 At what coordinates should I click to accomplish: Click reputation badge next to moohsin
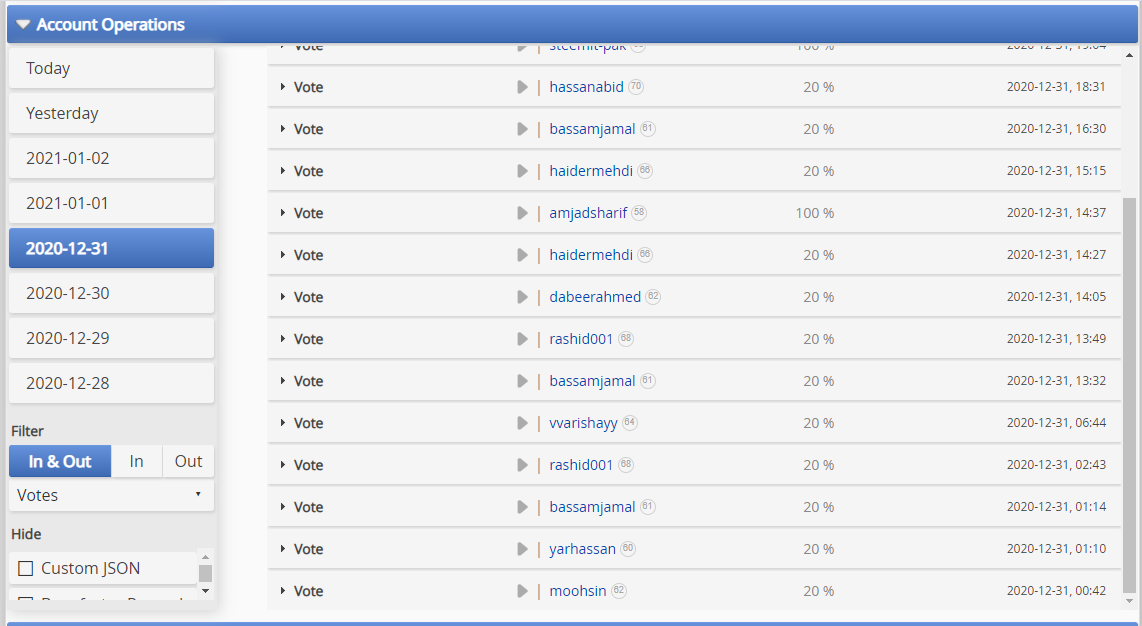(x=618, y=590)
